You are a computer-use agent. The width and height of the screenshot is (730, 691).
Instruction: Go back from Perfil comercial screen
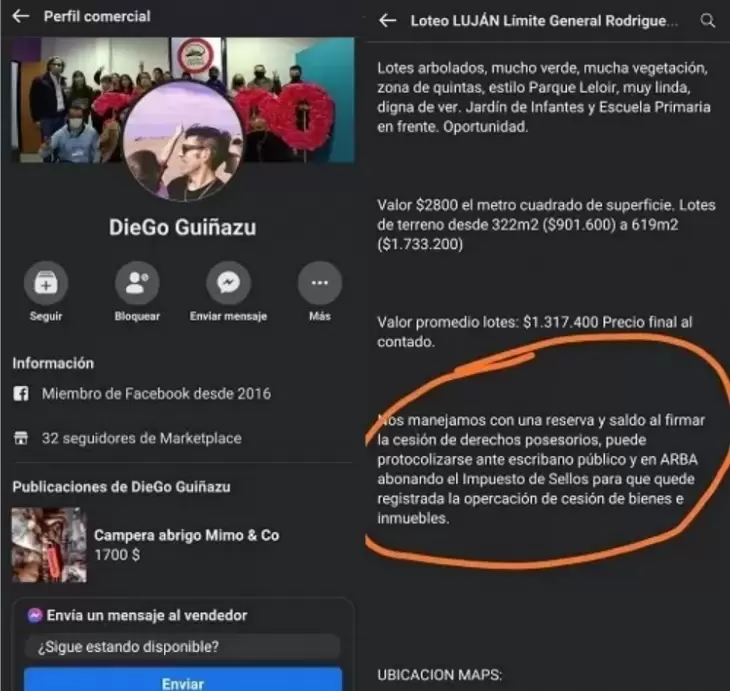coord(21,16)
